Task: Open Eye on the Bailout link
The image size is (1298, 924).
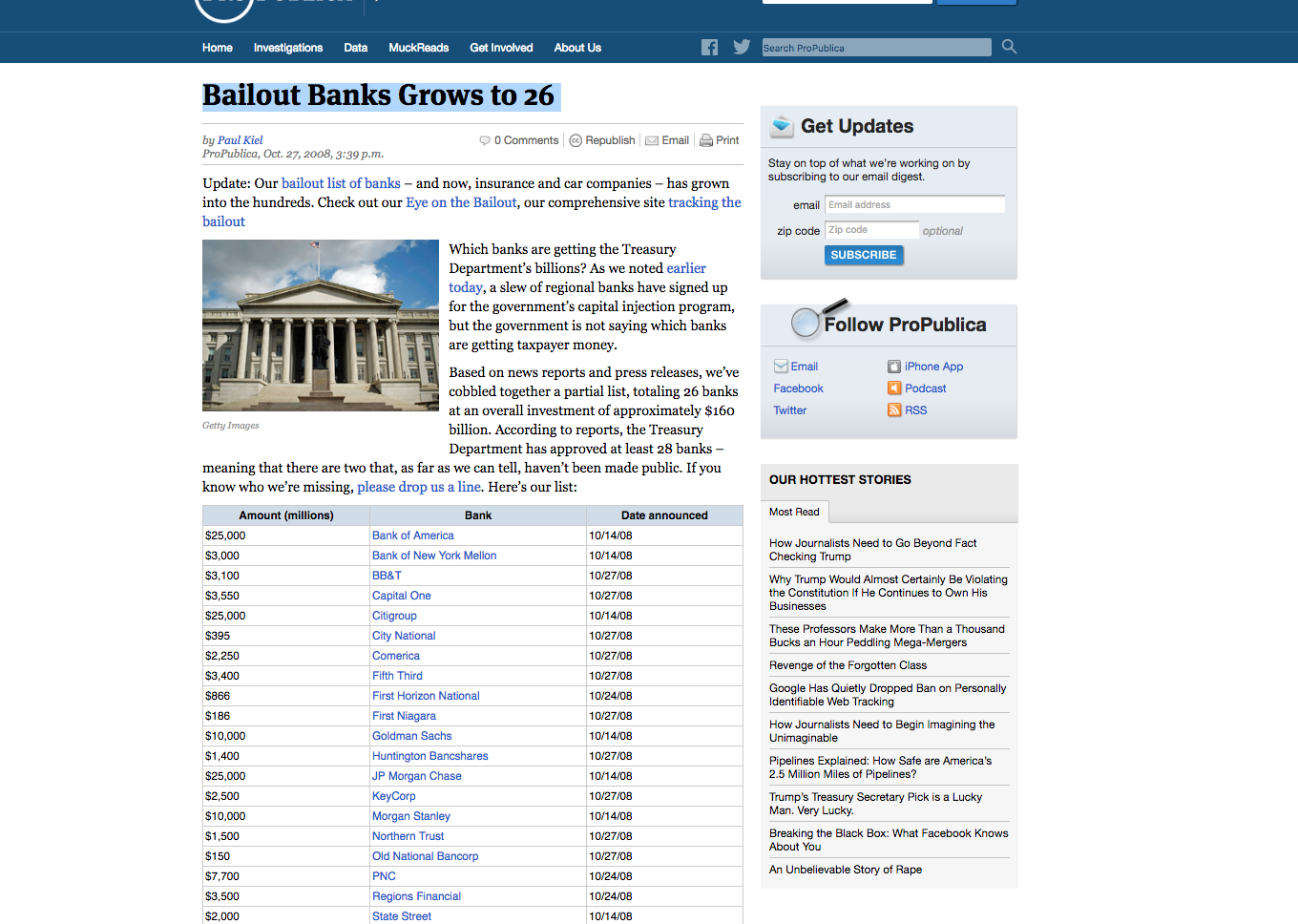Action: click(461, 202)
